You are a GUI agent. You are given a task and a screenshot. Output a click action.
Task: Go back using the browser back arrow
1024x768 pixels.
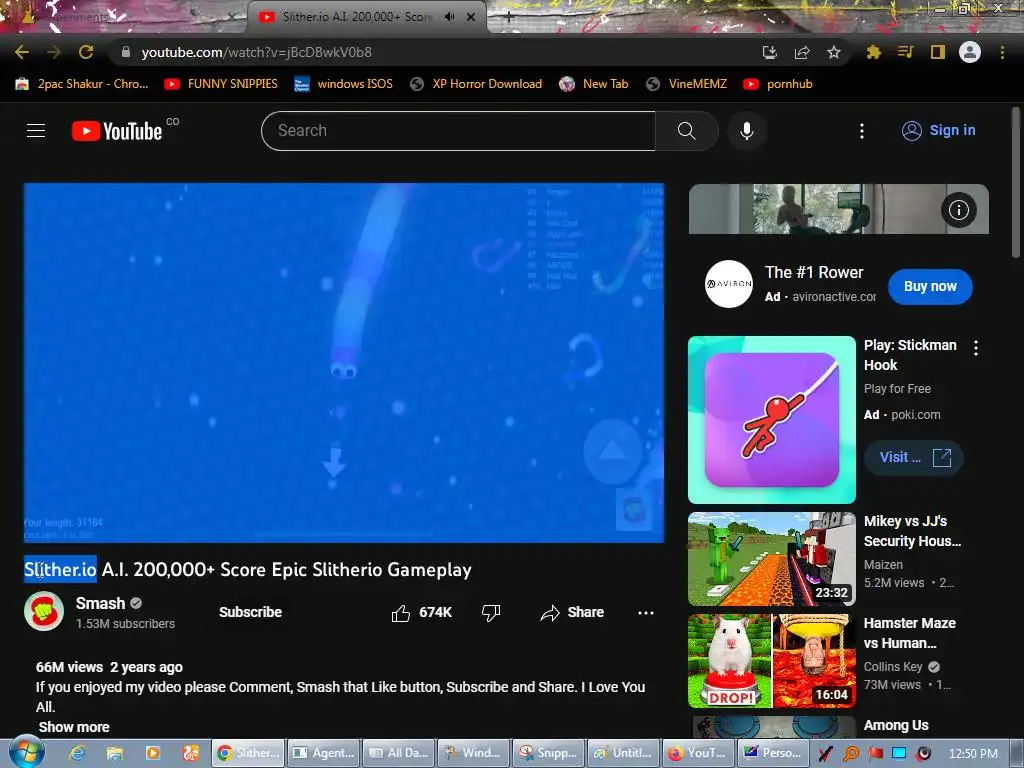pyautogui.click(x=22, y=52)
